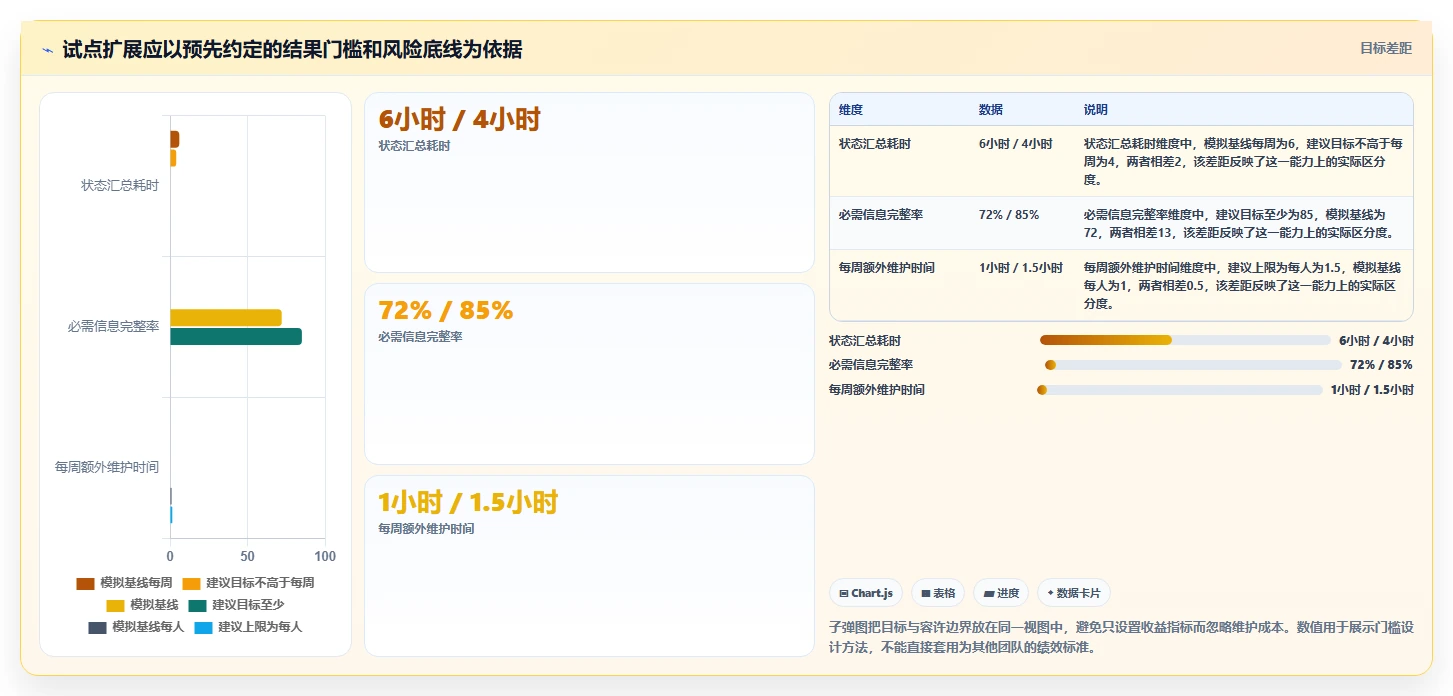The height and width of the screenshot is (696, 1453).
Task: Click 必需信息完整率 in the table's second row
Action: point(881,215)
